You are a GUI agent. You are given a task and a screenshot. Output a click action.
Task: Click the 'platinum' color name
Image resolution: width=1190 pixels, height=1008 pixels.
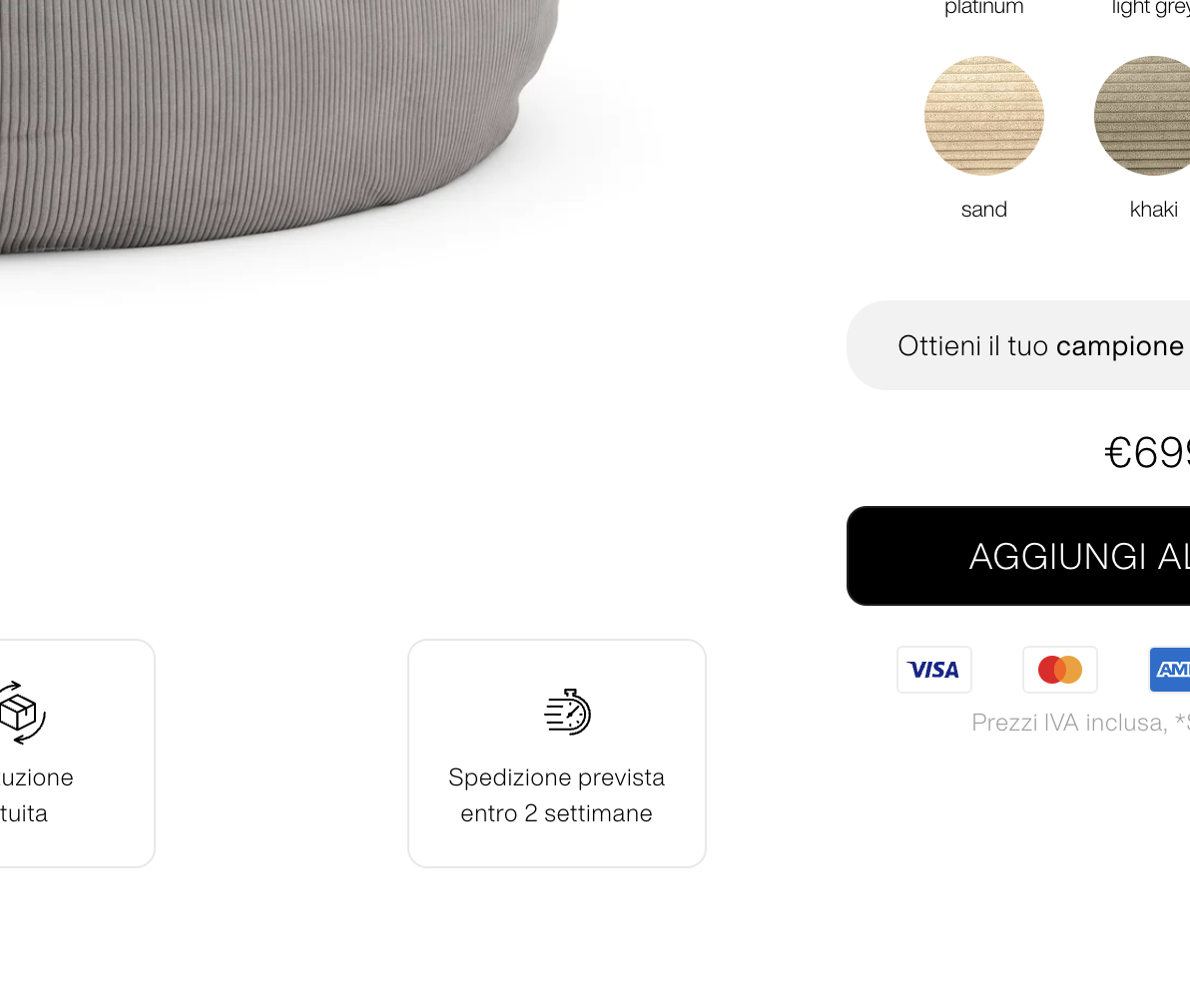coord(983,8)
